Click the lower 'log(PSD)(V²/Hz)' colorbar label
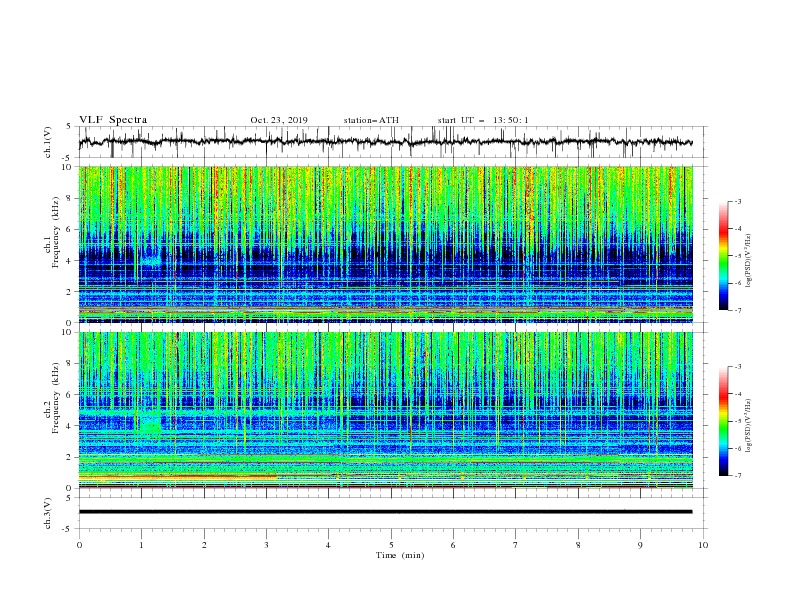The height and width of the screenshot is (612, 792). [748, 425]
